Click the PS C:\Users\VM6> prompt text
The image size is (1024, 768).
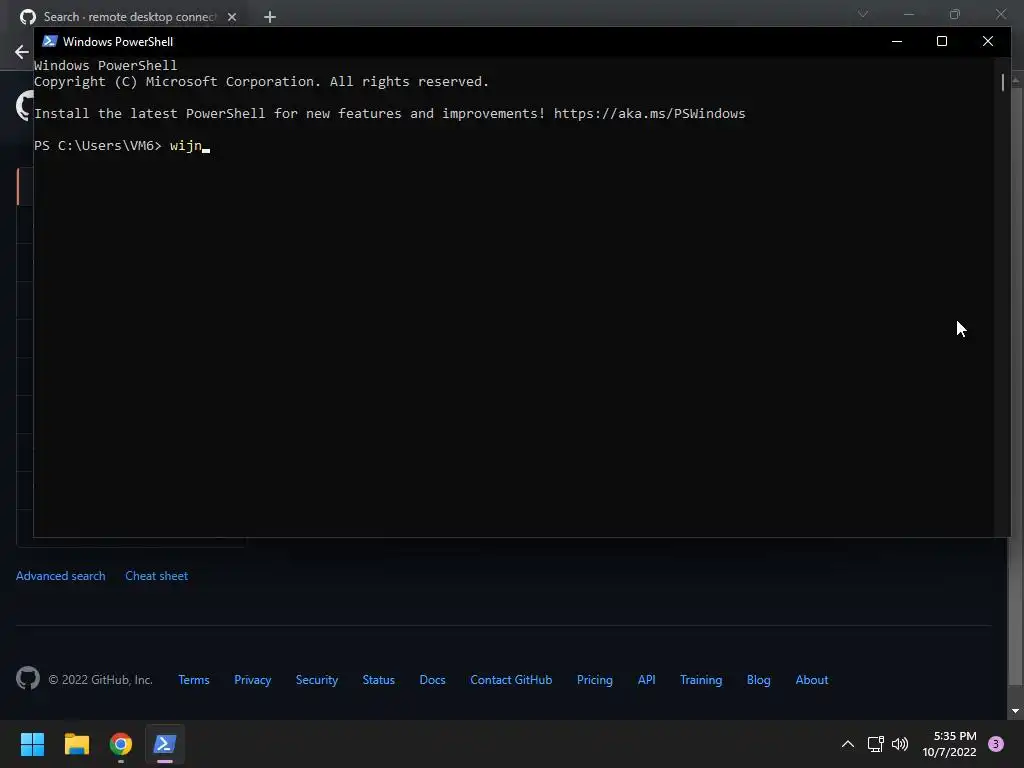(98, 146)
